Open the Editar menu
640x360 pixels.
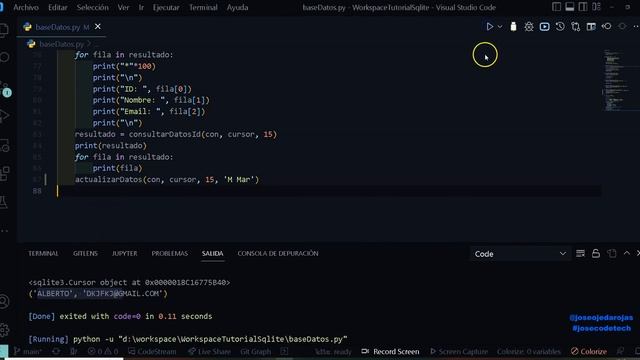point(58,7)
